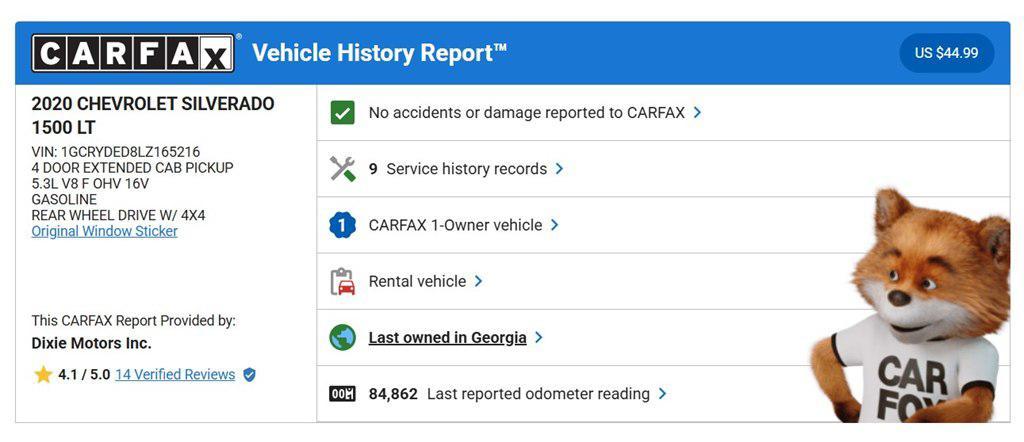Expand chevron next to Service history records

559,169
